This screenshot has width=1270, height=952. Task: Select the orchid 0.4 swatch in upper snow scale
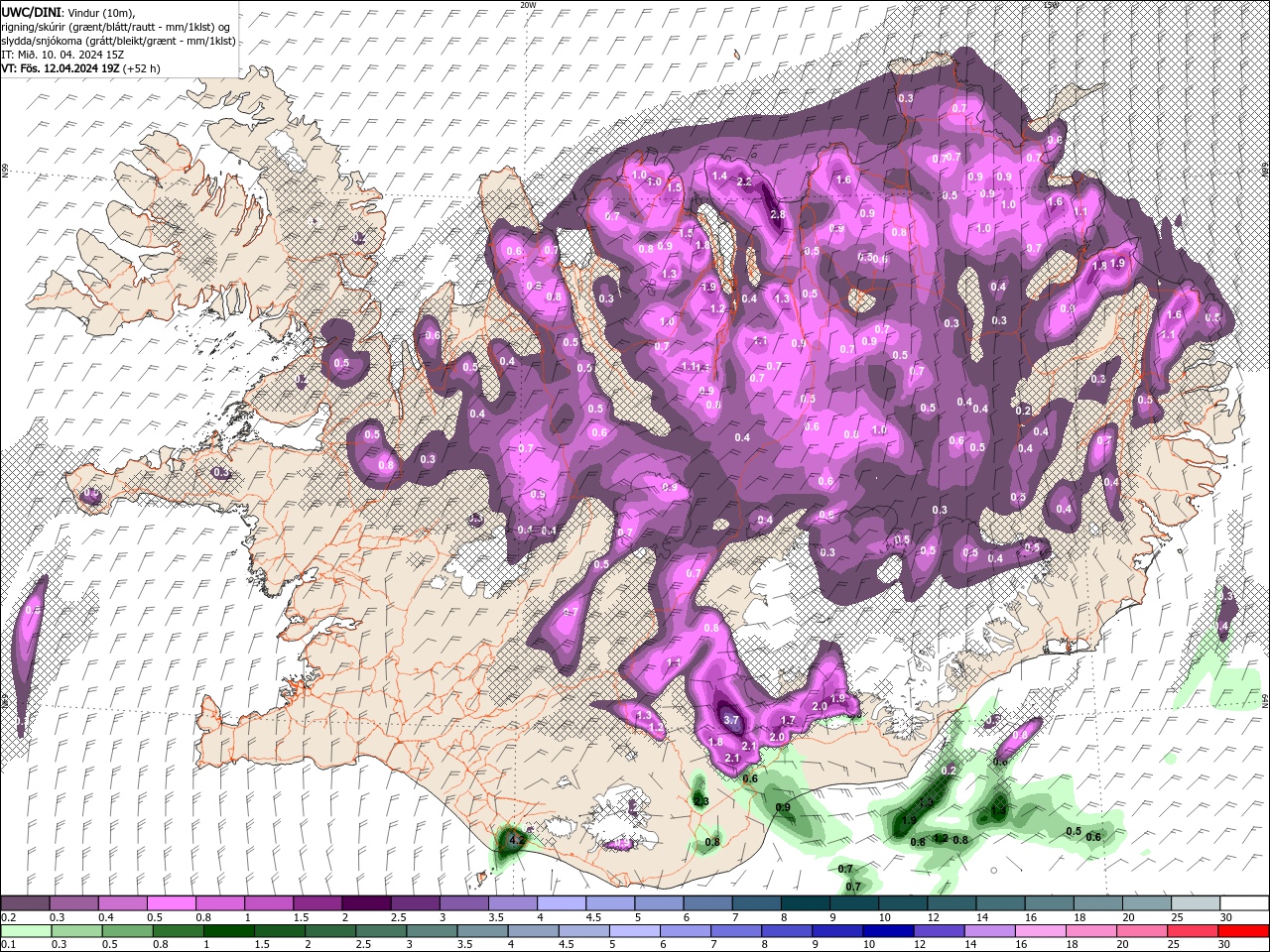122,903
